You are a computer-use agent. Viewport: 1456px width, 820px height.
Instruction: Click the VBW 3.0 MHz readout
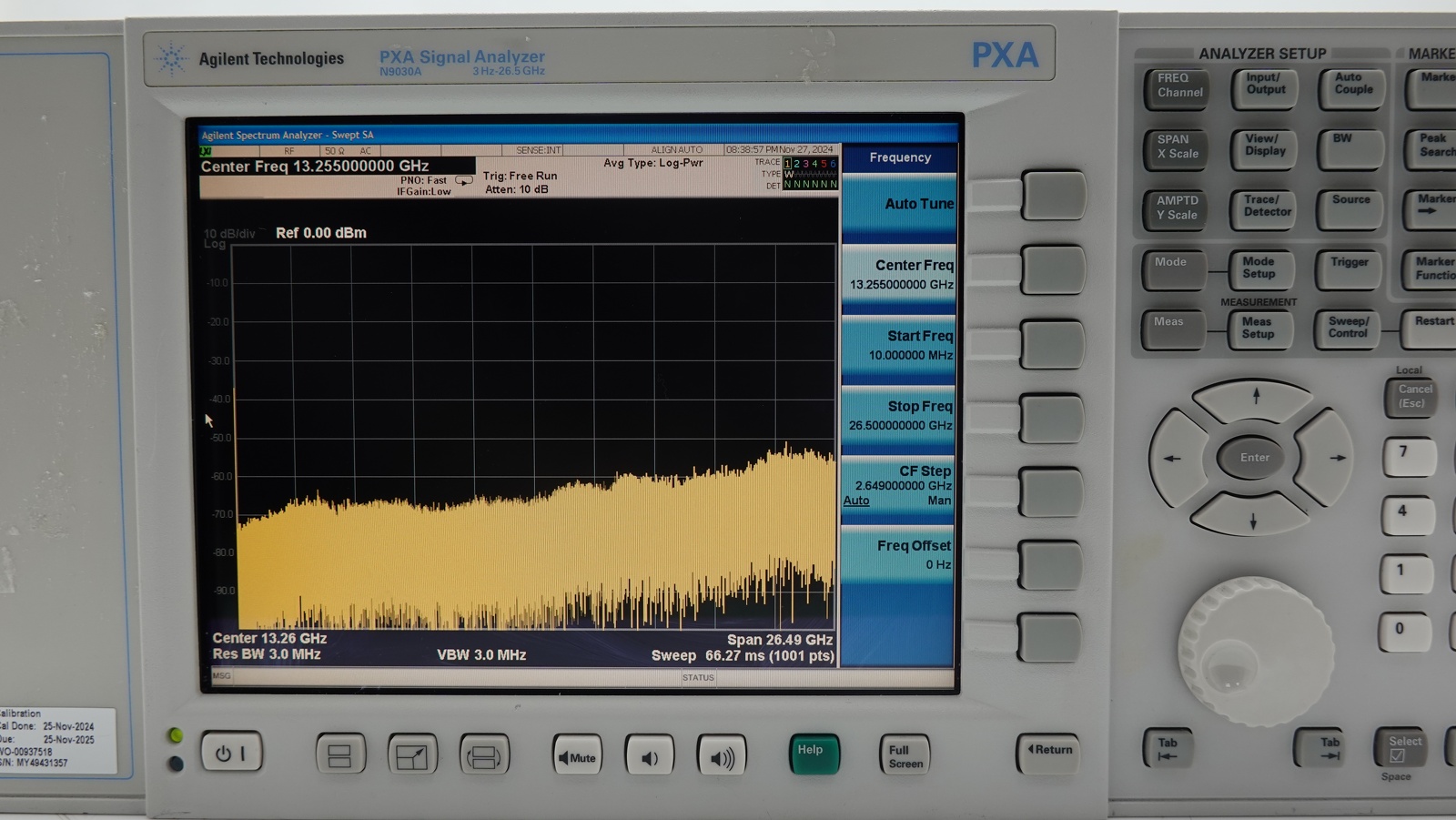pos(481,654)
